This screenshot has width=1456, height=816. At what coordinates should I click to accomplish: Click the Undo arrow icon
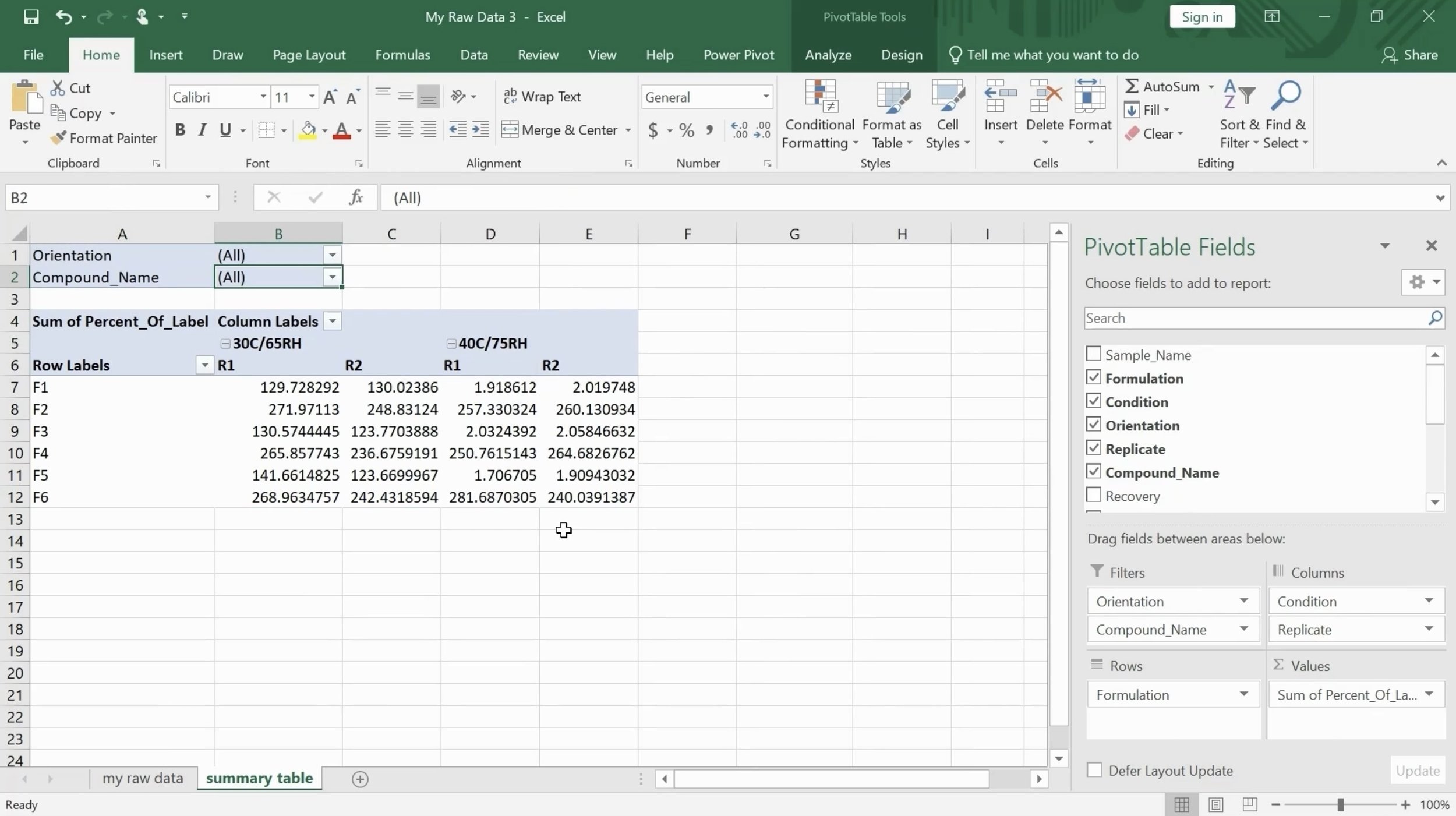point(63,17)
